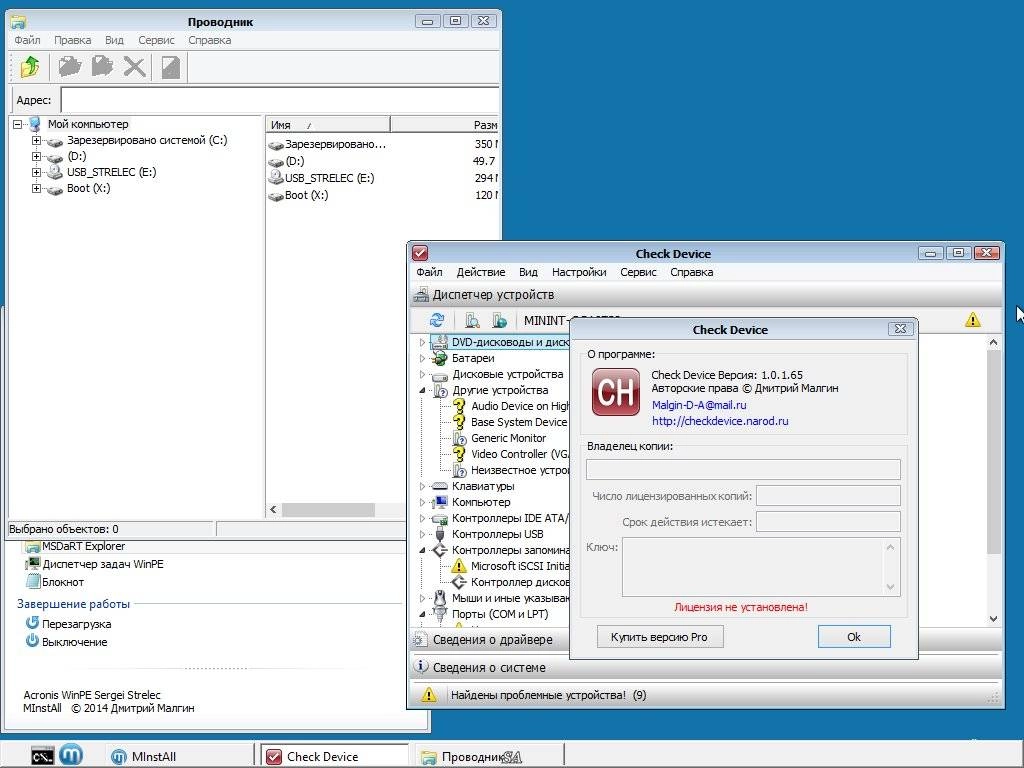Click the Владелец копии input field
This screenshot has width=1024, height=768.
click(743, 469)
